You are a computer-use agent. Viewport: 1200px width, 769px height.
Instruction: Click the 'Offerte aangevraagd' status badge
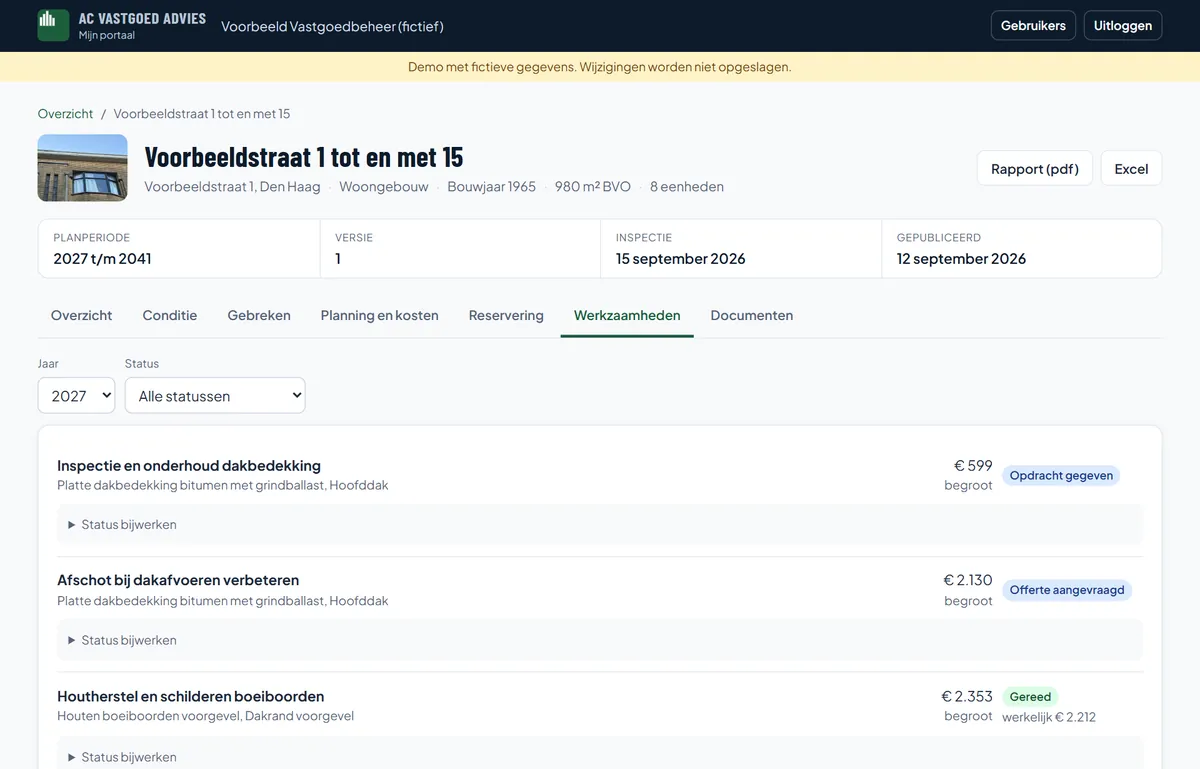pyautogui.click(x=1067, y=590)
